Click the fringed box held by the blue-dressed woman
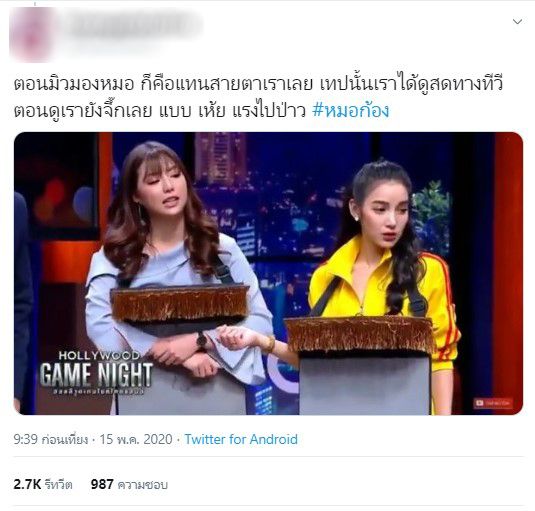535x511 pixels. click(180, 302)
